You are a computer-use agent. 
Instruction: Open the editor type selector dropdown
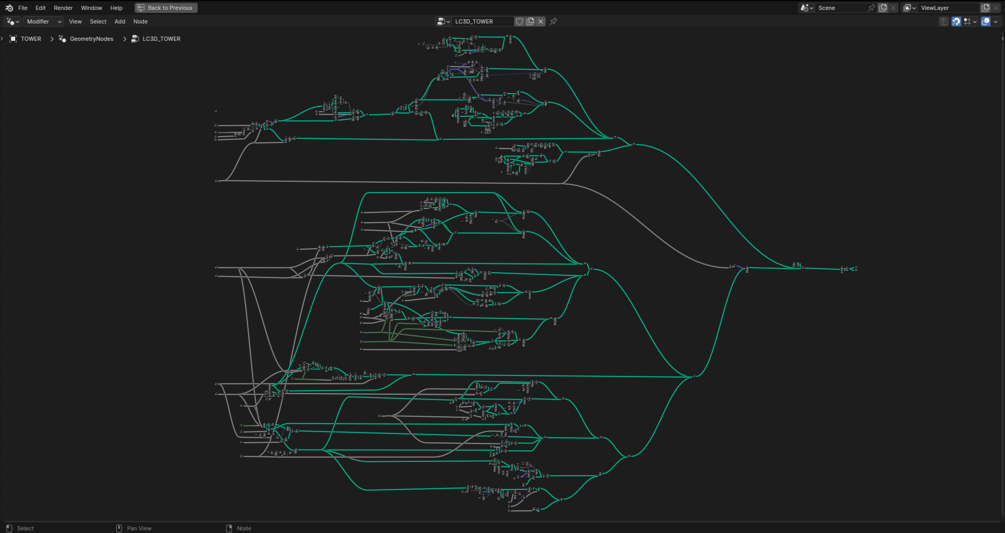click(x=13, y=21)
